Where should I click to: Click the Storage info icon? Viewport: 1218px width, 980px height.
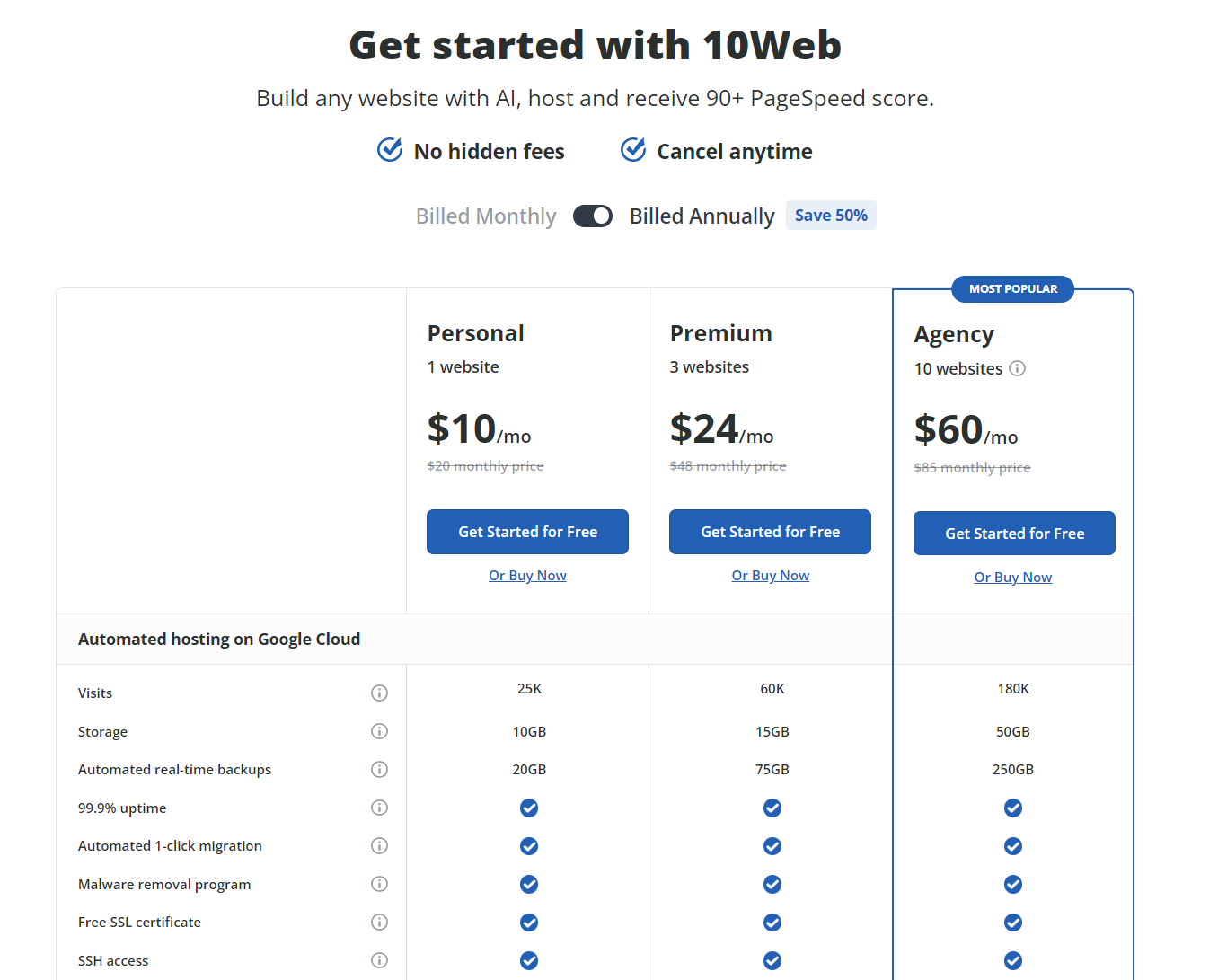379,731
